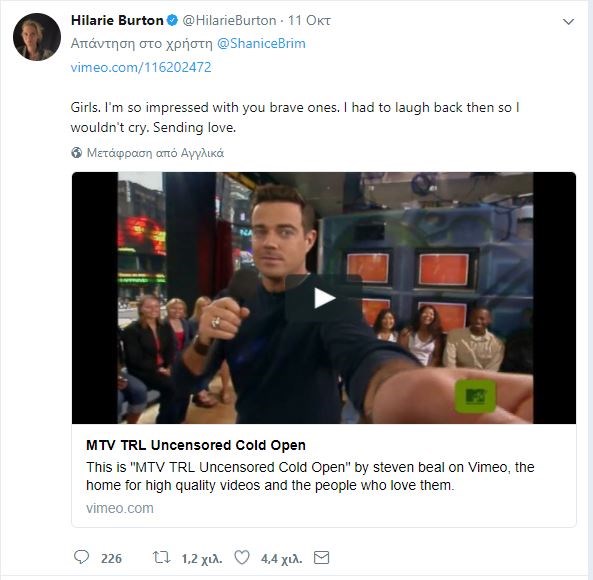Open Hilarie Burton's profile avatar
This screenshot has height=580, width=593.
click(37, 37)
